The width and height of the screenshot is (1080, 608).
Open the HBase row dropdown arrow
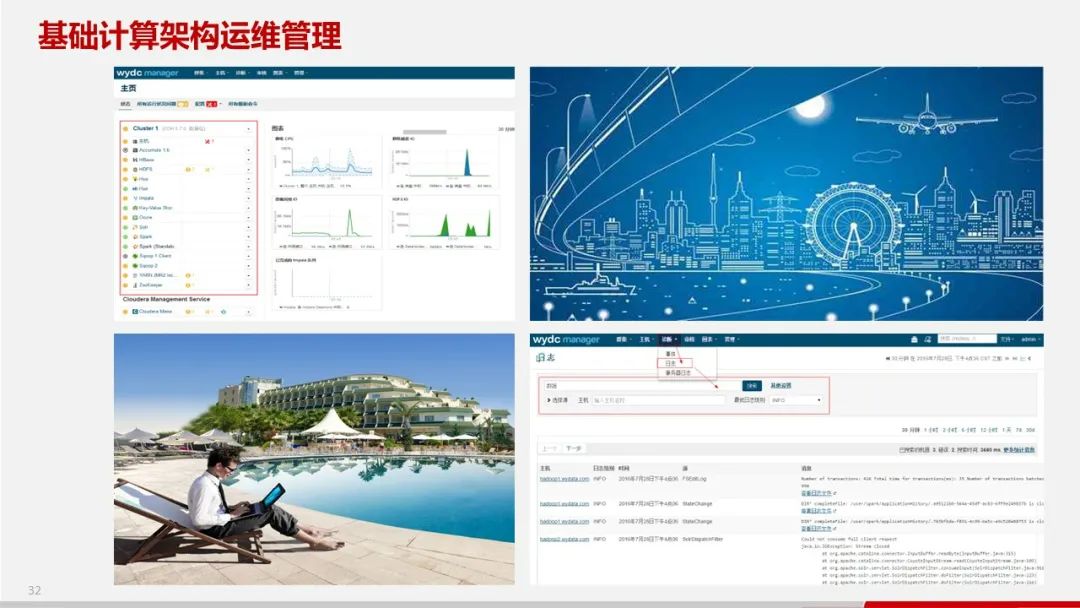(x=249, y=160)
